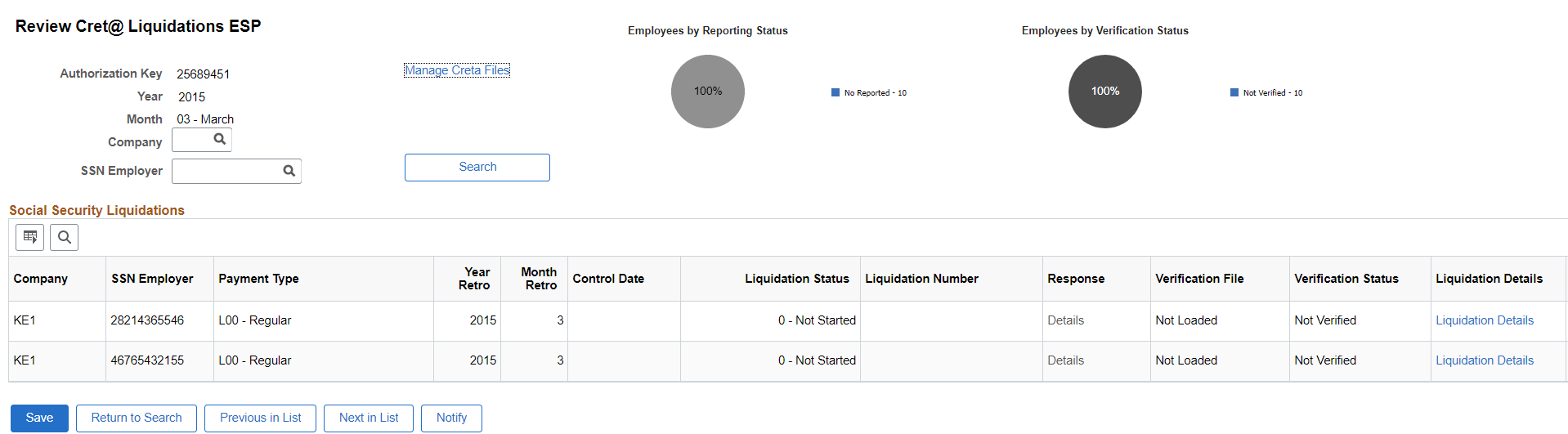
Task: Select the Reporting Status pie chart
Action: pyautogui.click(x=708, y=92)
